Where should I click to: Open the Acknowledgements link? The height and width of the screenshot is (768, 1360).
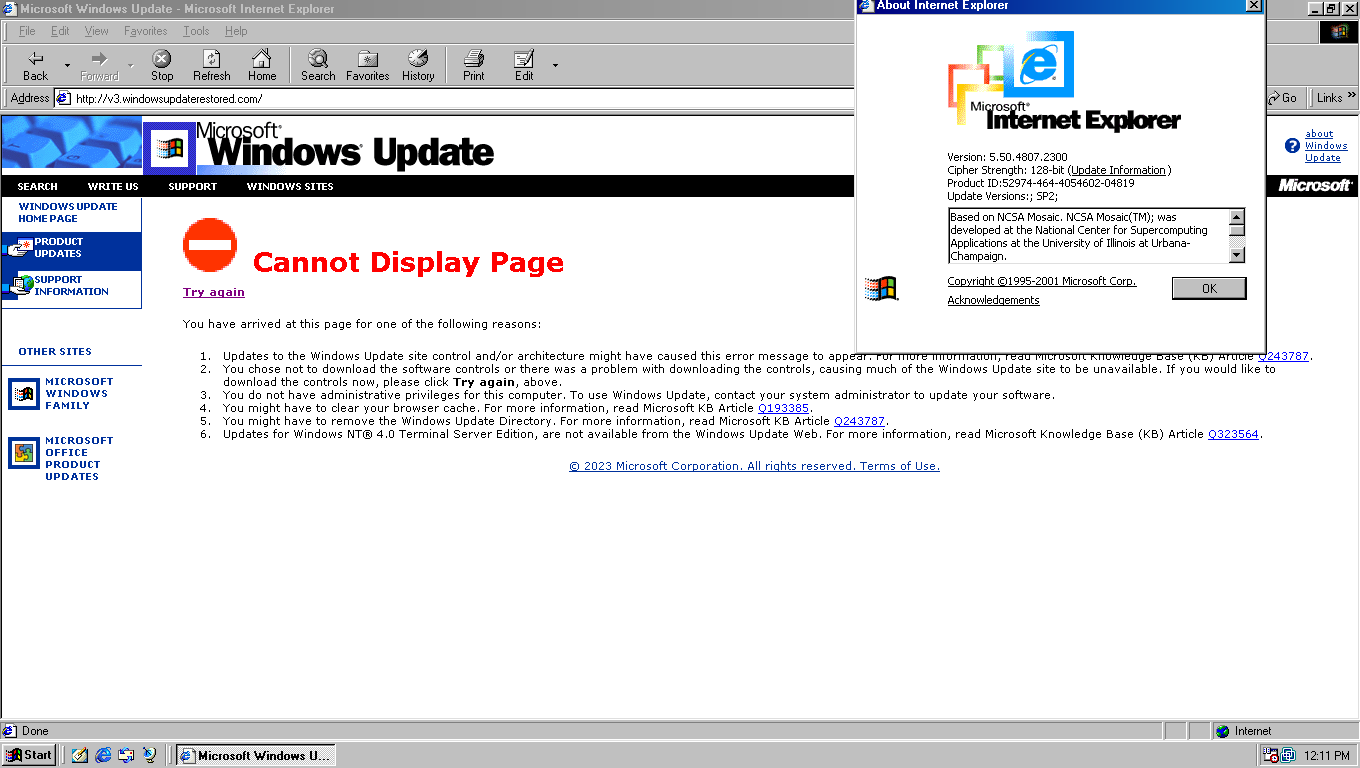click(x=993, y=300)
